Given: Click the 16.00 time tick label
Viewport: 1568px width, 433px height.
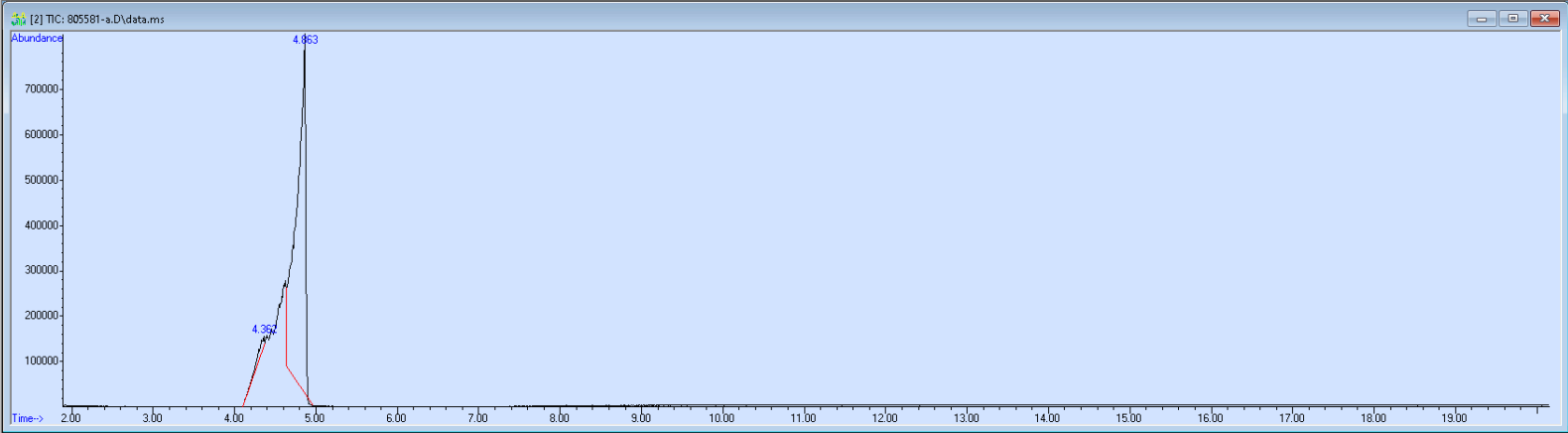Looking at the screenshot, I should (x=1210, y=418).
